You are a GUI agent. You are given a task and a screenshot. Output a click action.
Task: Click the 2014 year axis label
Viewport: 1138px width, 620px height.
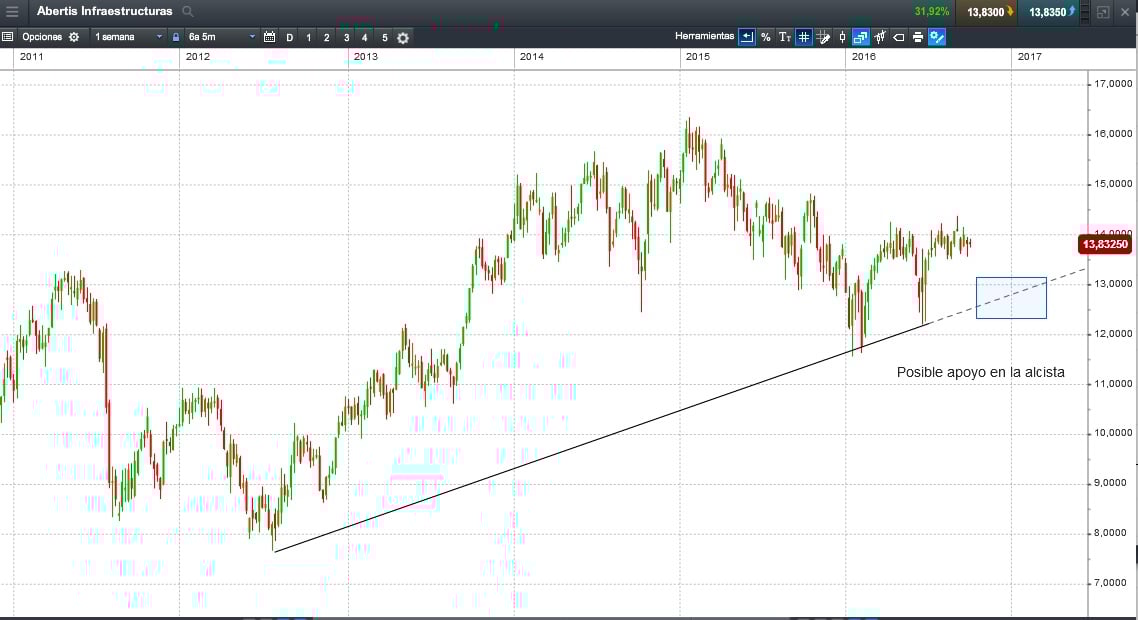tap(532, 57)
